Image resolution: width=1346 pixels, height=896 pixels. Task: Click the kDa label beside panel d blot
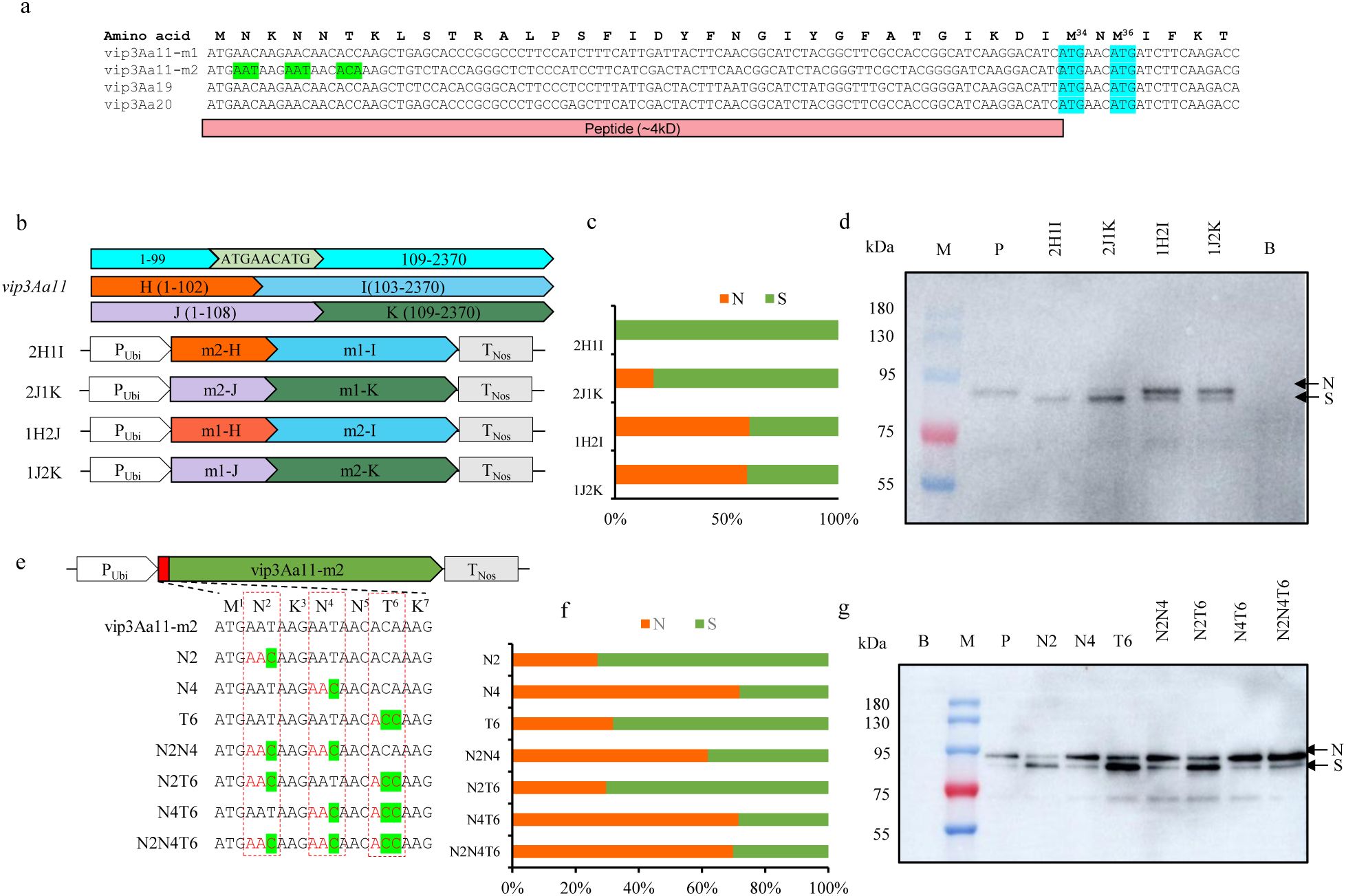pos(880,247)
